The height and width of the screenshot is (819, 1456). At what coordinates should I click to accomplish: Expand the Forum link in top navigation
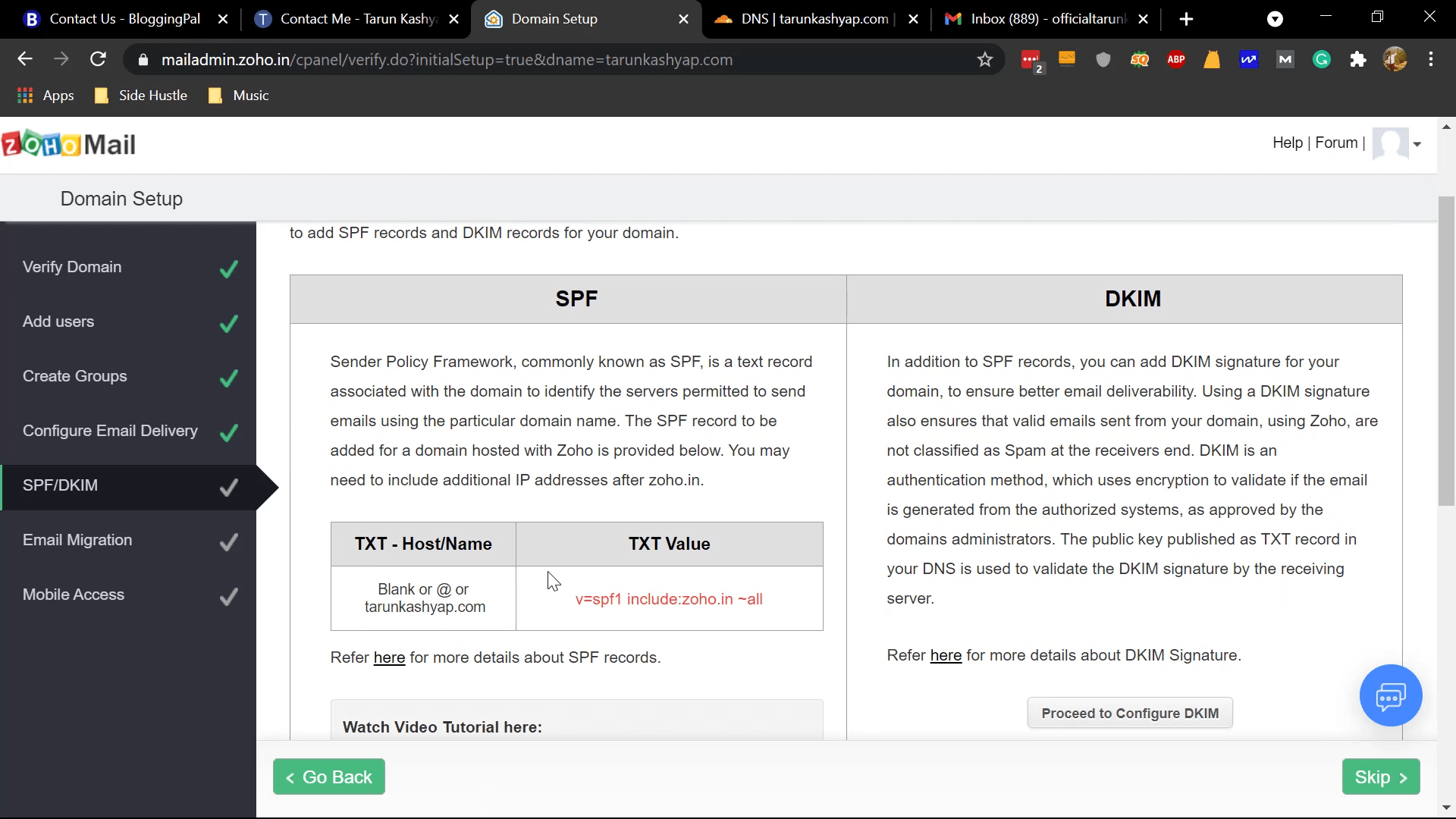[x=1338, y=142]
